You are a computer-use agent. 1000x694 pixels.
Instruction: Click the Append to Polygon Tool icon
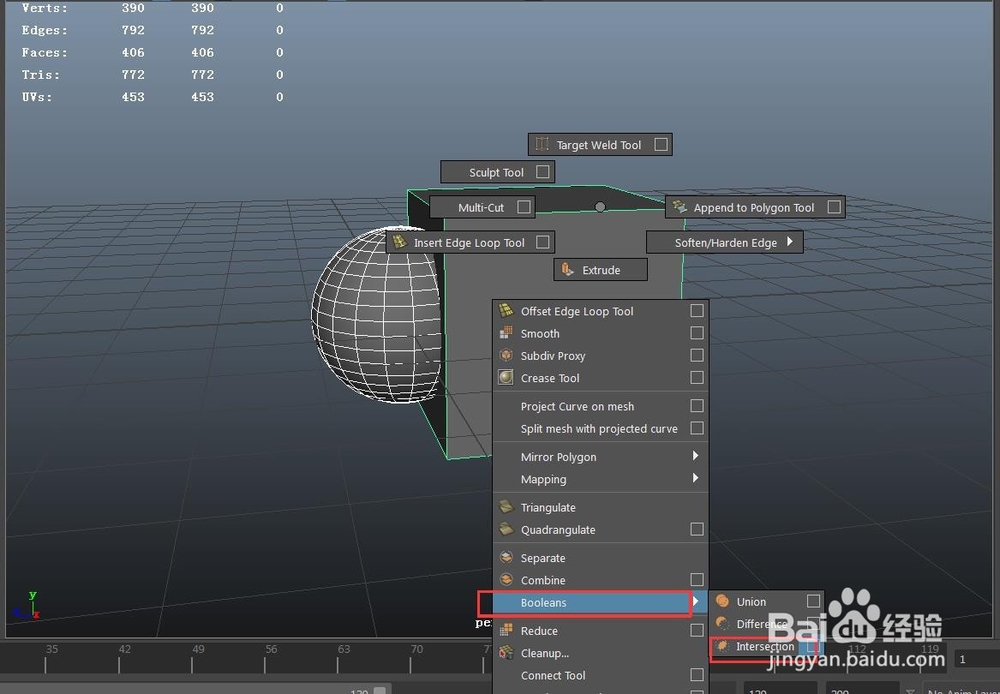(680, 207)
